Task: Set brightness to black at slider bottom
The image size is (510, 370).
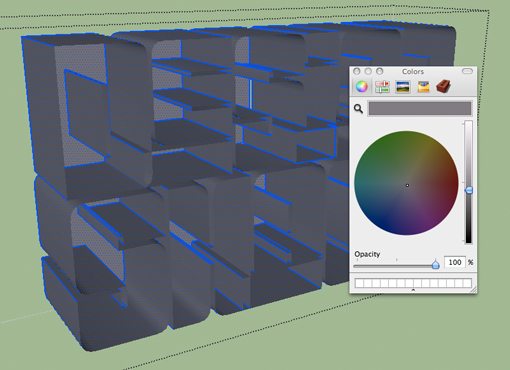Action: pyautogui.click(x=469, y=241)
